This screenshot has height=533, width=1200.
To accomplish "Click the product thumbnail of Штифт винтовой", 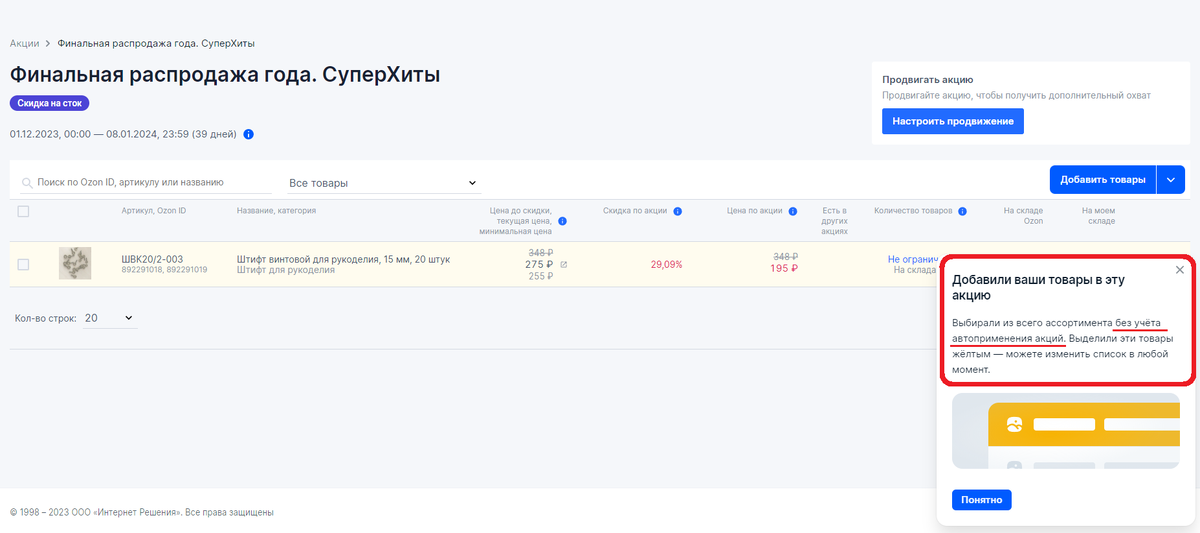I will click(75, 263).
